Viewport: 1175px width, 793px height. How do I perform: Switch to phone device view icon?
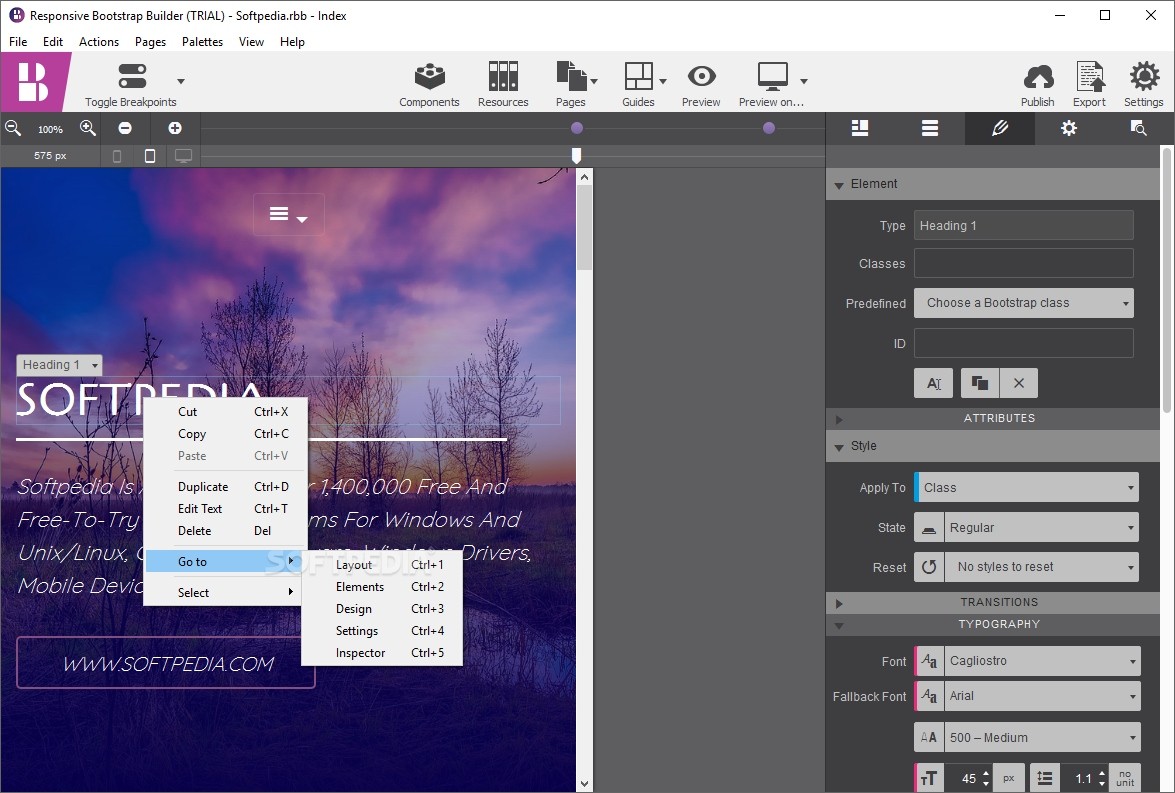click(117, 156)
